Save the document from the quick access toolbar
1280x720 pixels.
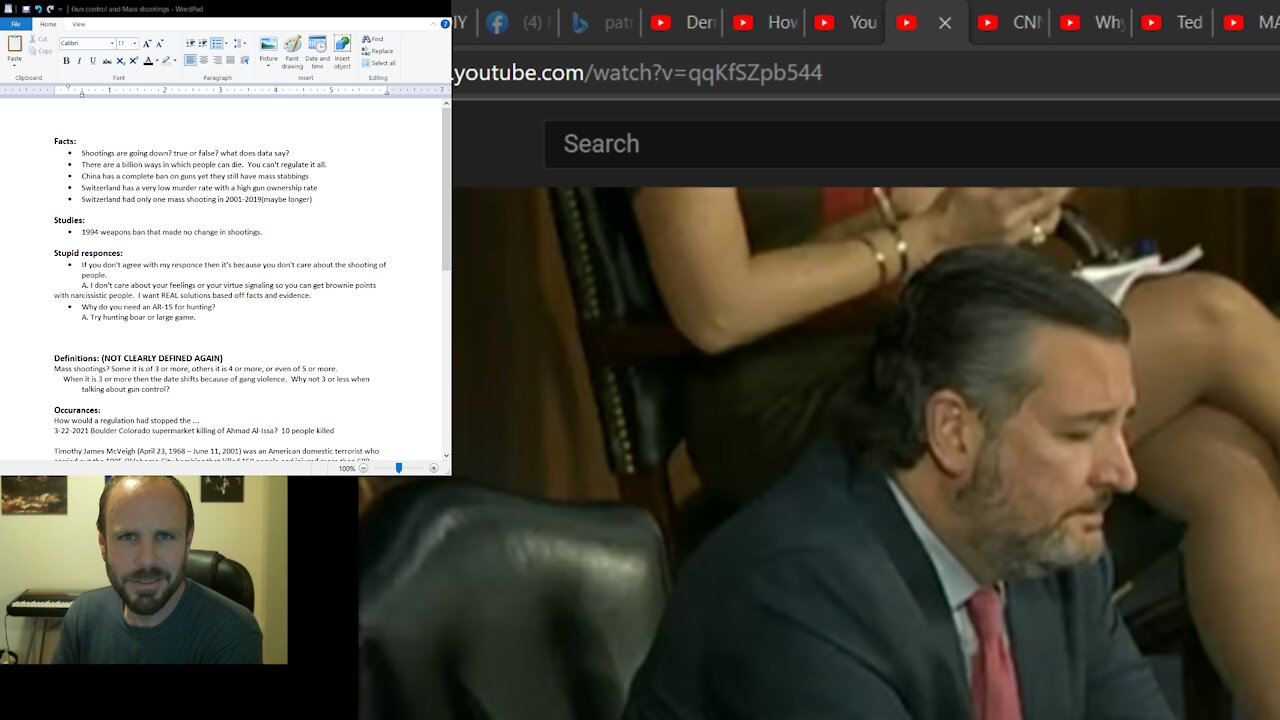point(26,9)
